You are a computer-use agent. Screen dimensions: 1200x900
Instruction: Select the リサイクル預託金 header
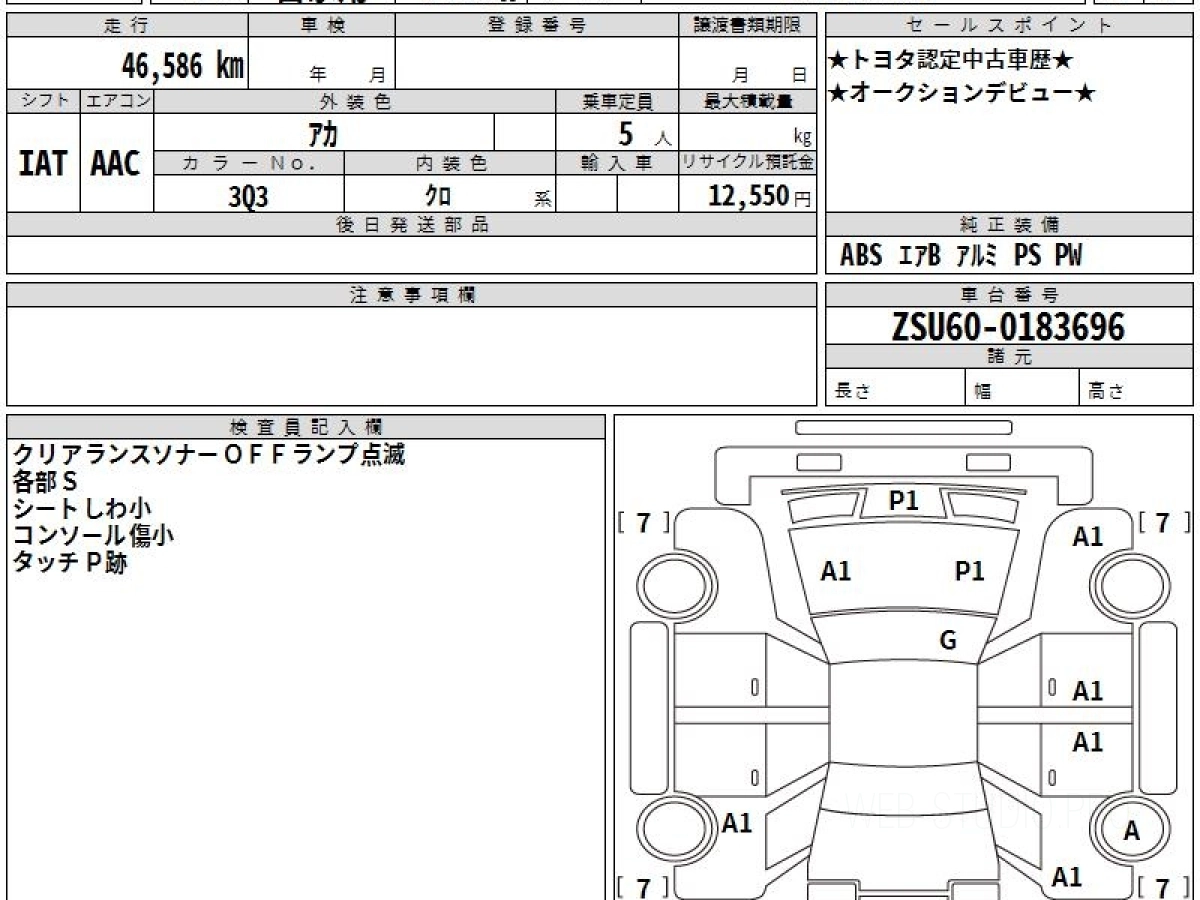pos(748,164)
